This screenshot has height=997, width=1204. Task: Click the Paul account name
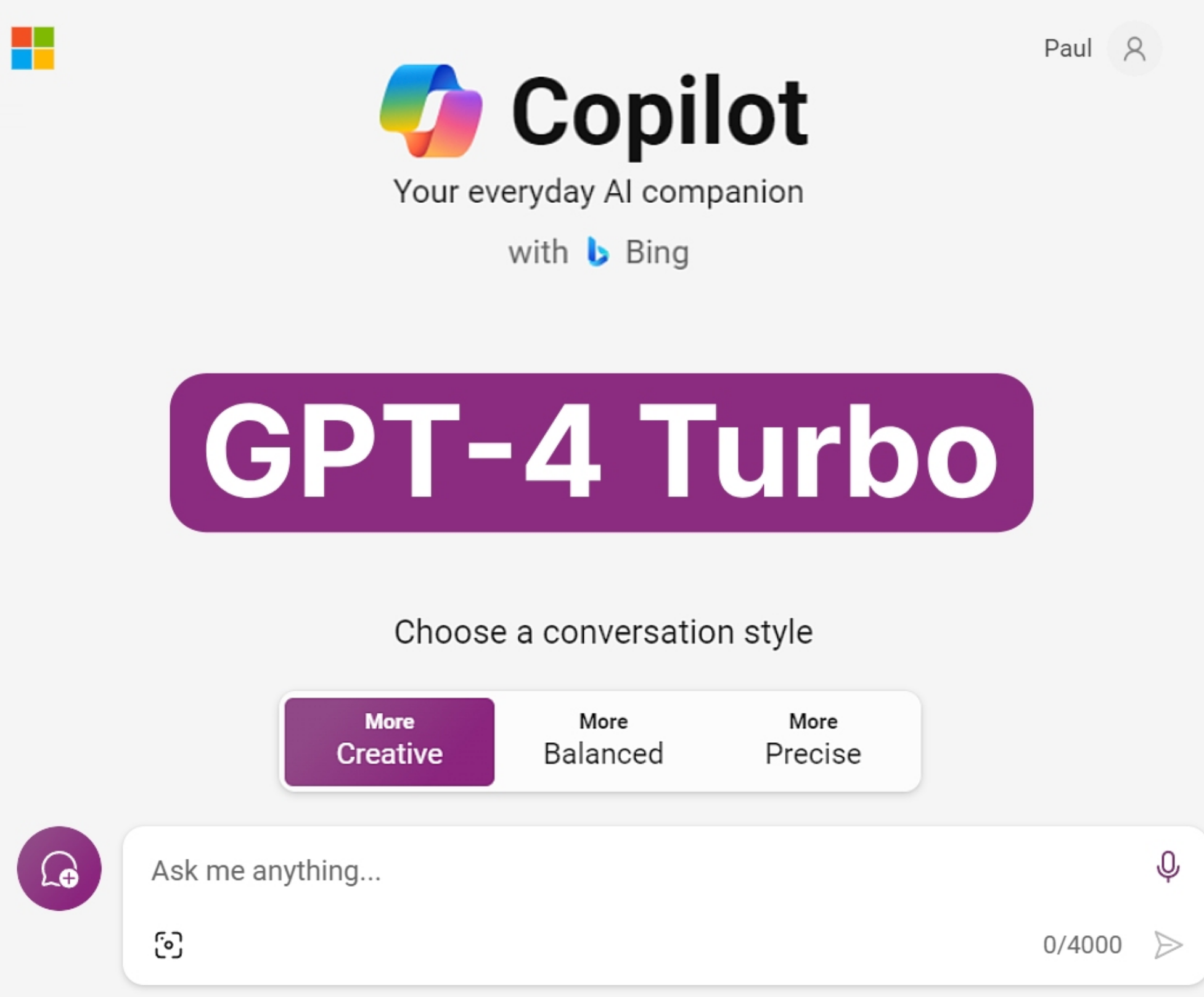(1068, 48)
